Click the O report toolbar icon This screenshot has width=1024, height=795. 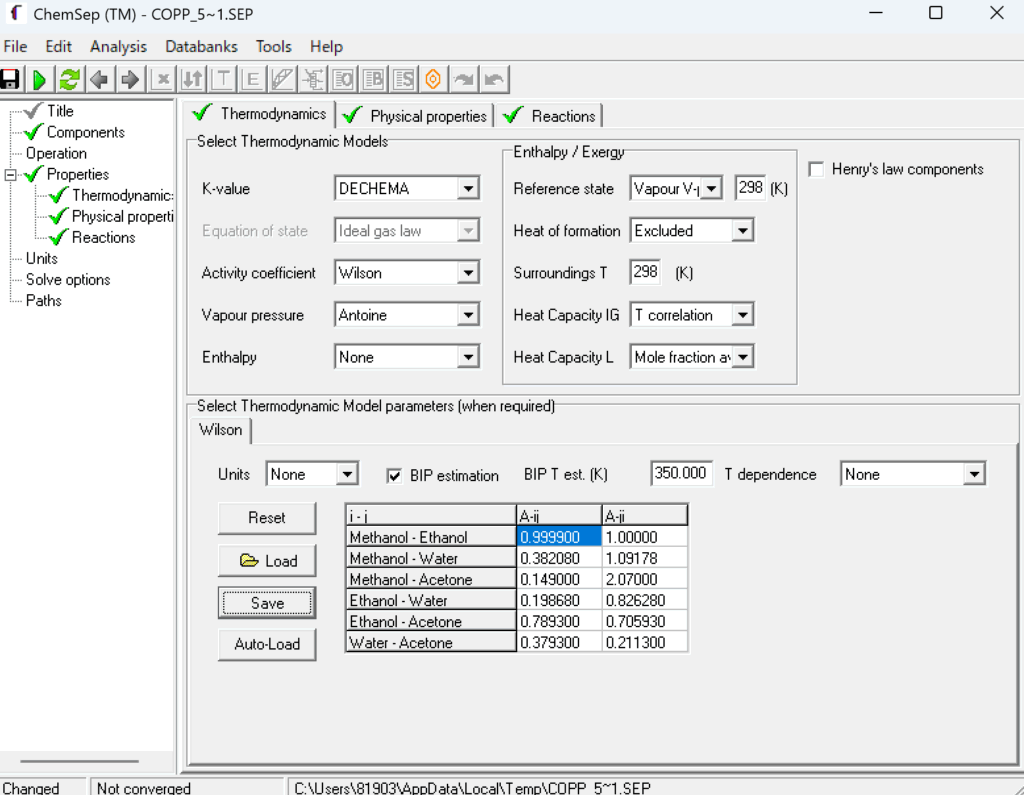coord(344,80)
